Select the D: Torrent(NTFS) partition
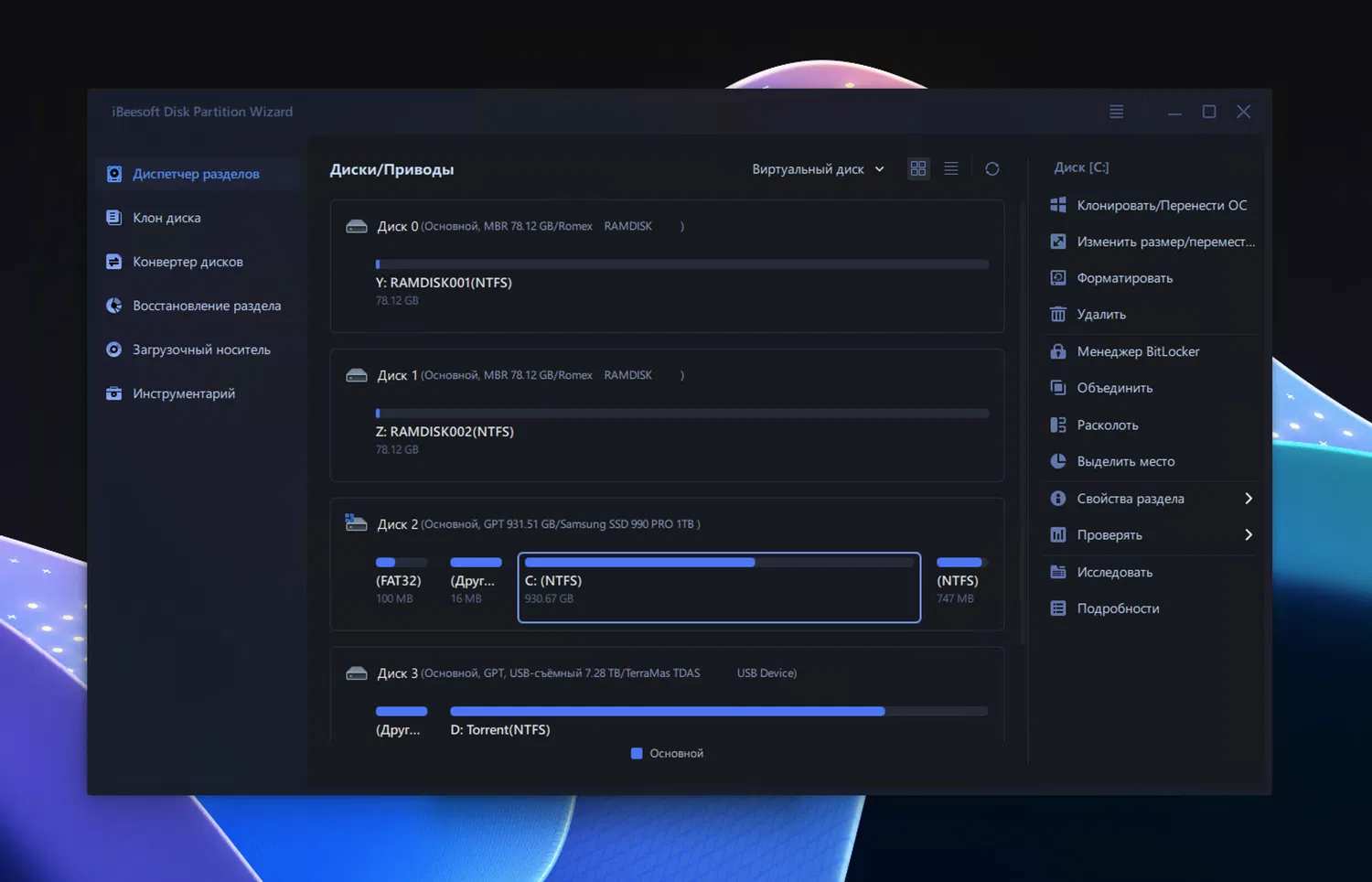Image resolution: width=1372 pixels, height=882 pixels. 719,721
